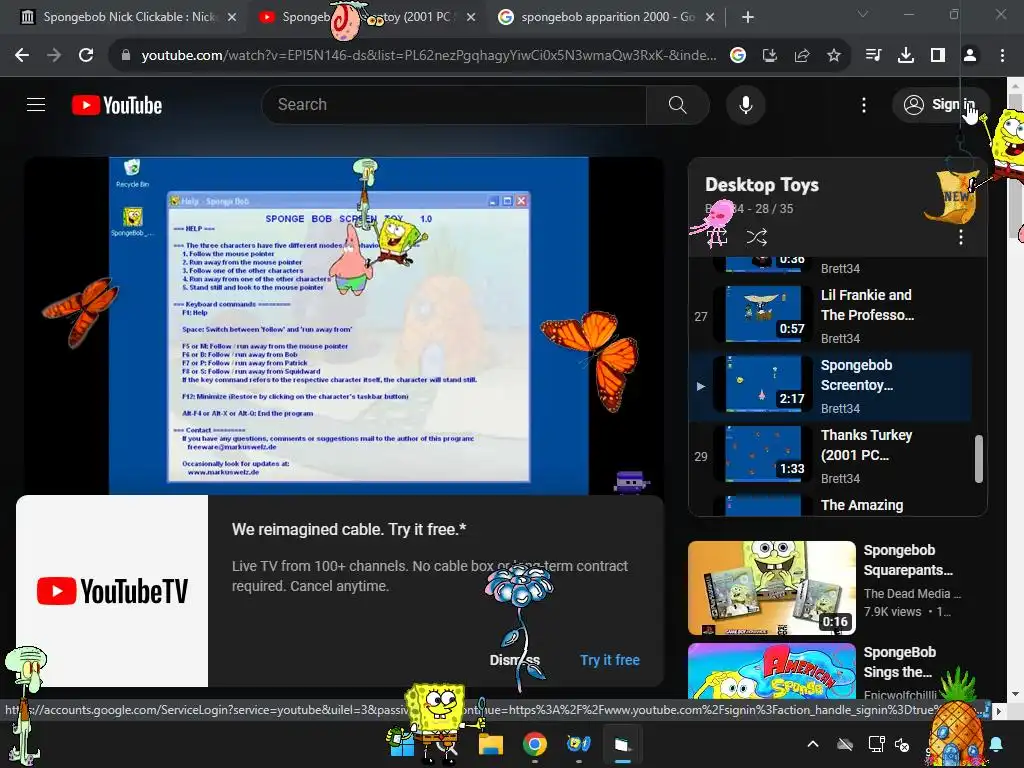1024x768 pixels.
Task: Click The Dead Media channel name
Action: (912, 594)
